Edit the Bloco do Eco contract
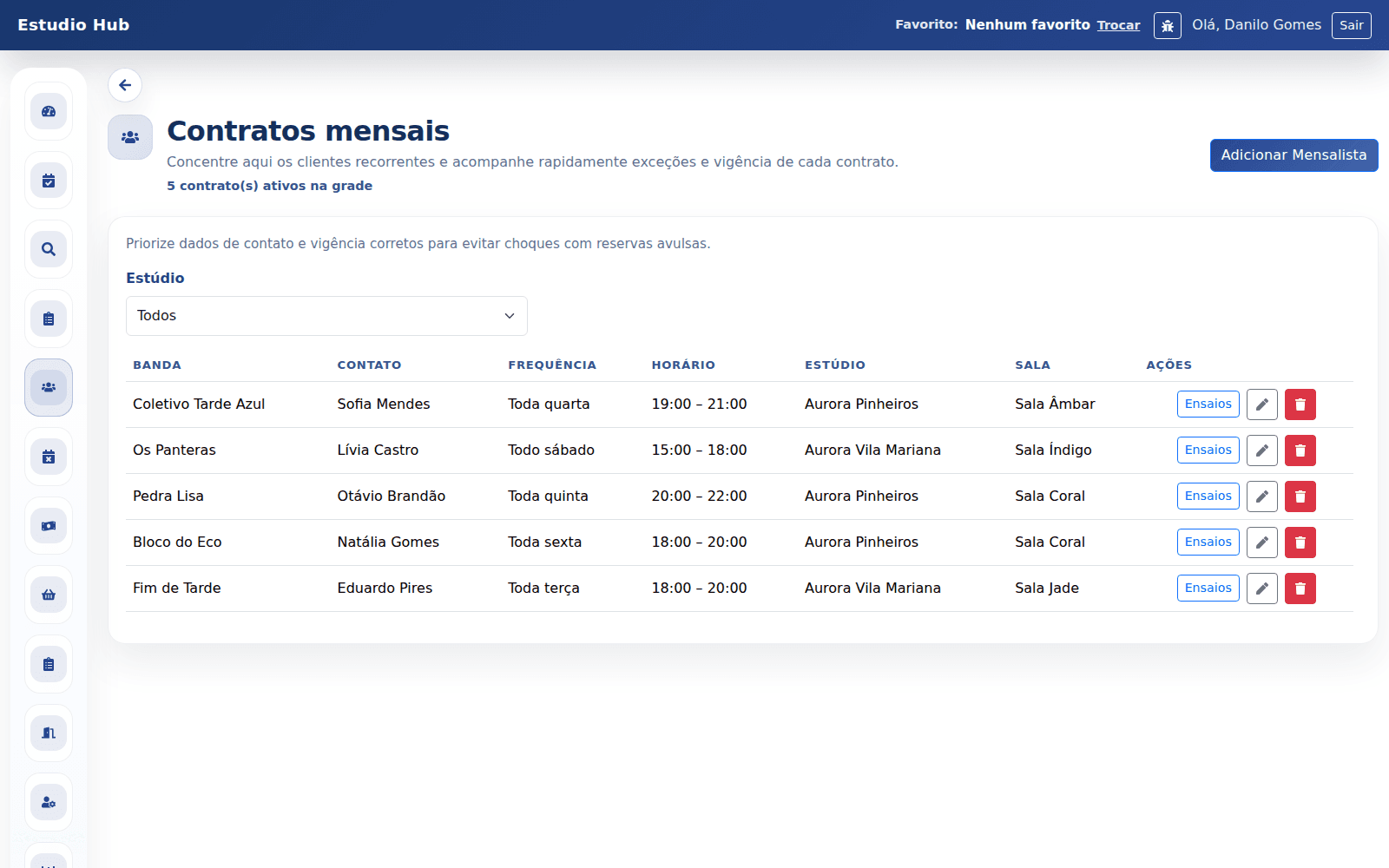This screenshot has height=868, width=1389. [1262, 542]
